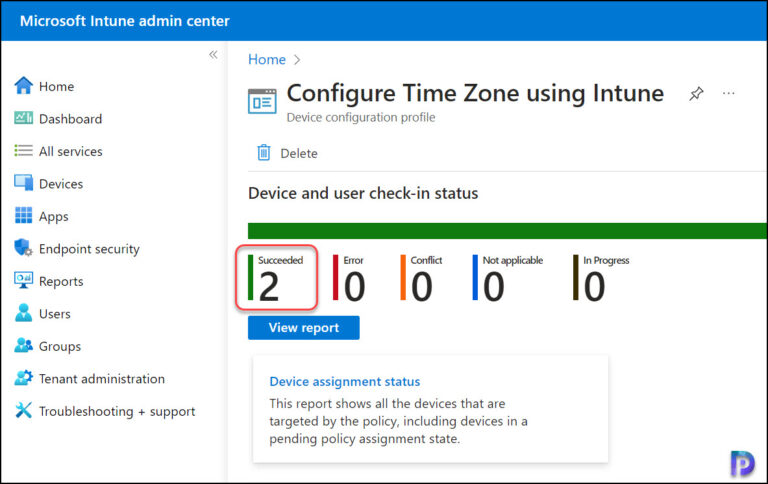
Task: Click the trash can Delete icon
Action: (264, 153)
